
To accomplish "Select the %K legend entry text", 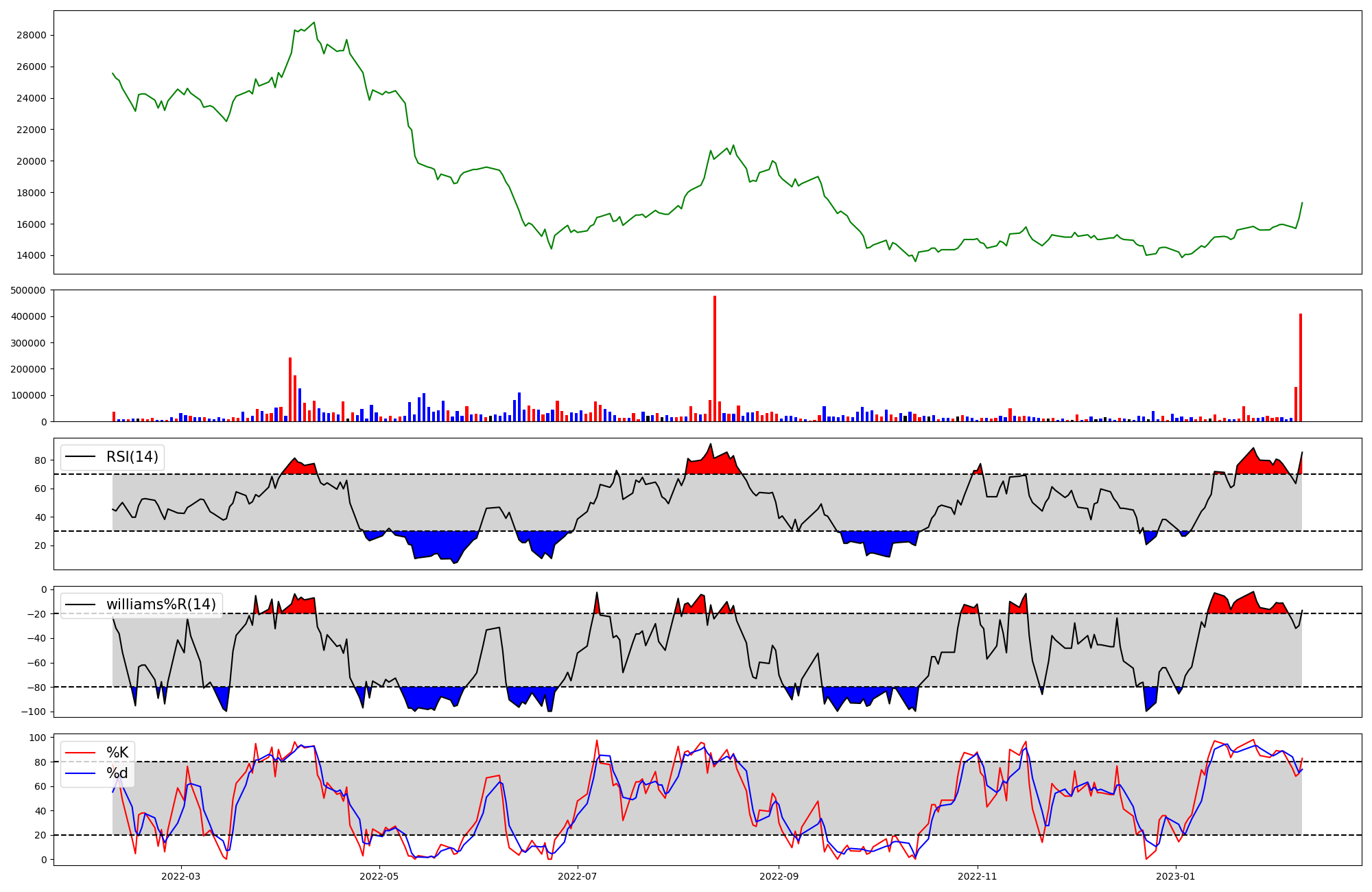I will [117, 753].
